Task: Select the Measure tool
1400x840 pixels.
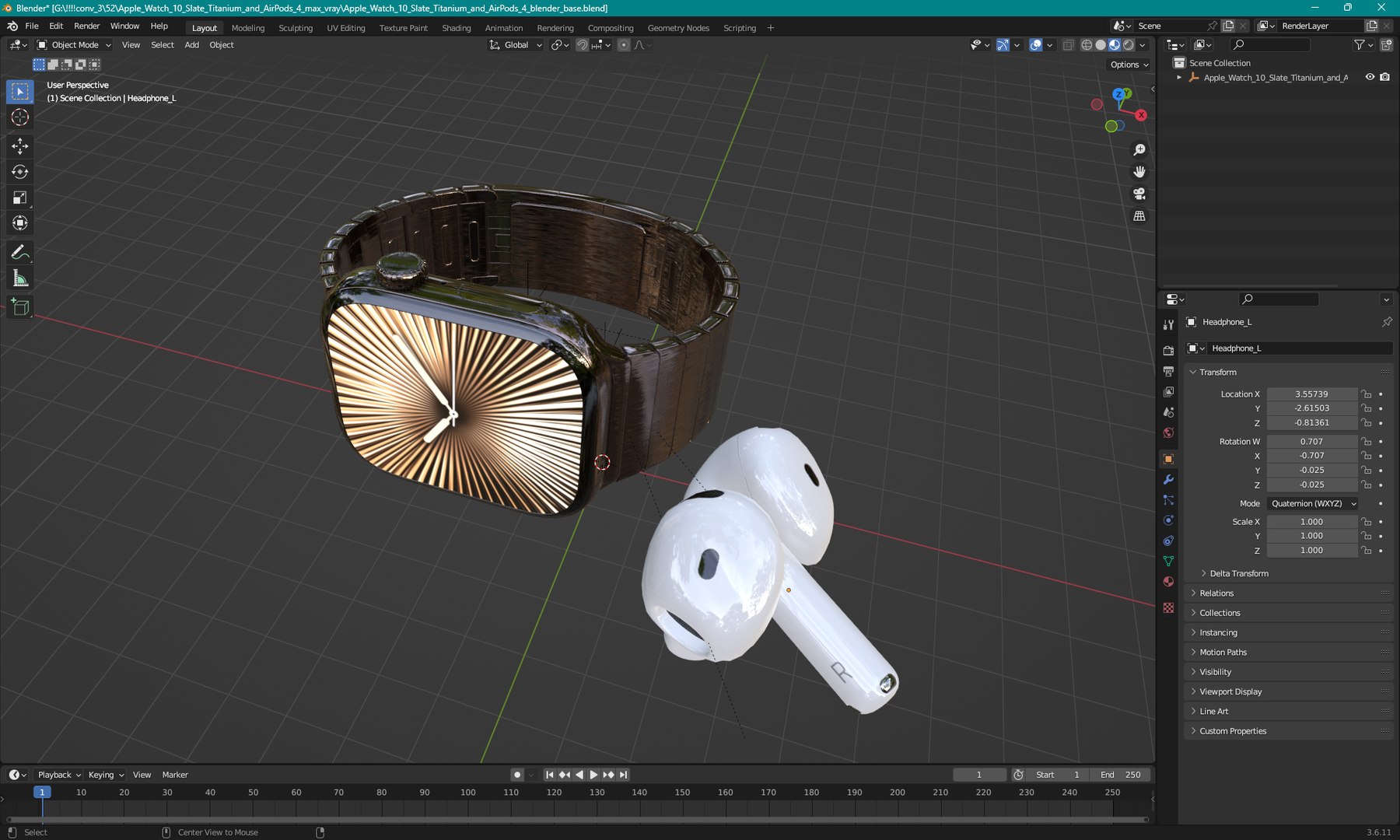Action: pyautogui.click(x=20, y=278)
